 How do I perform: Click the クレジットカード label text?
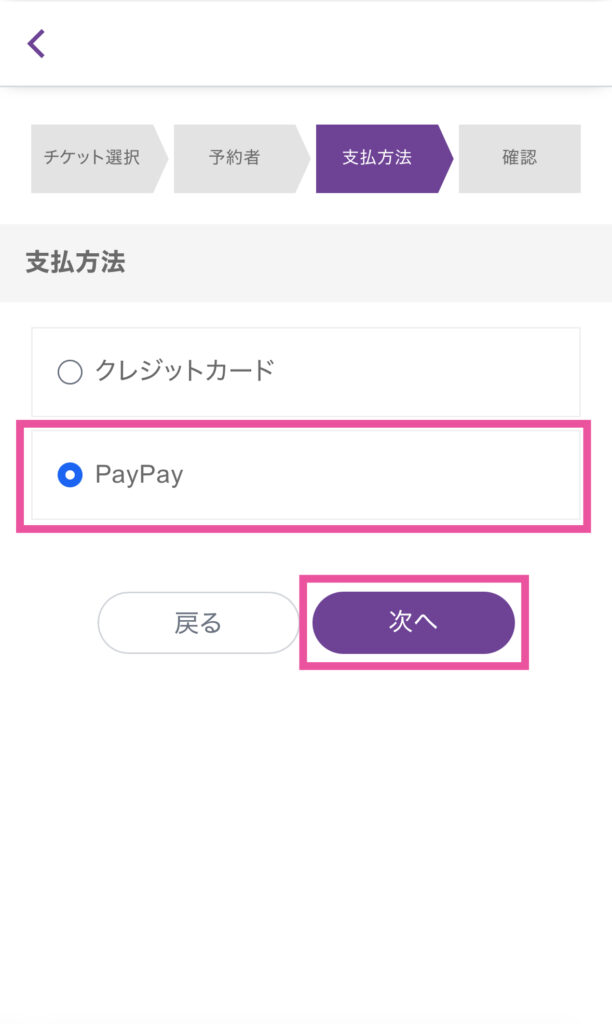click(184, 371)
